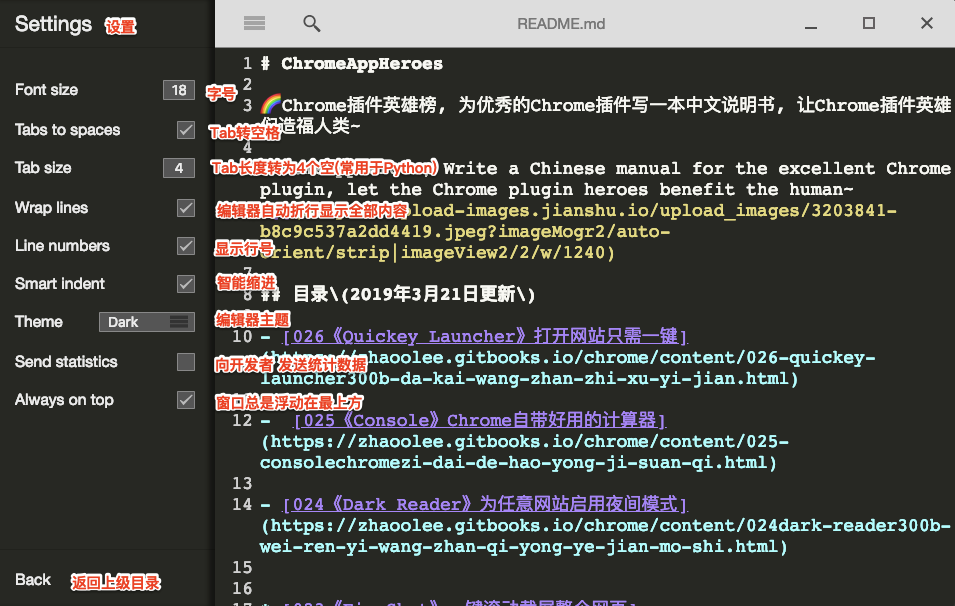
Task: Click the Smart indent label
Action: coord(60,284)
